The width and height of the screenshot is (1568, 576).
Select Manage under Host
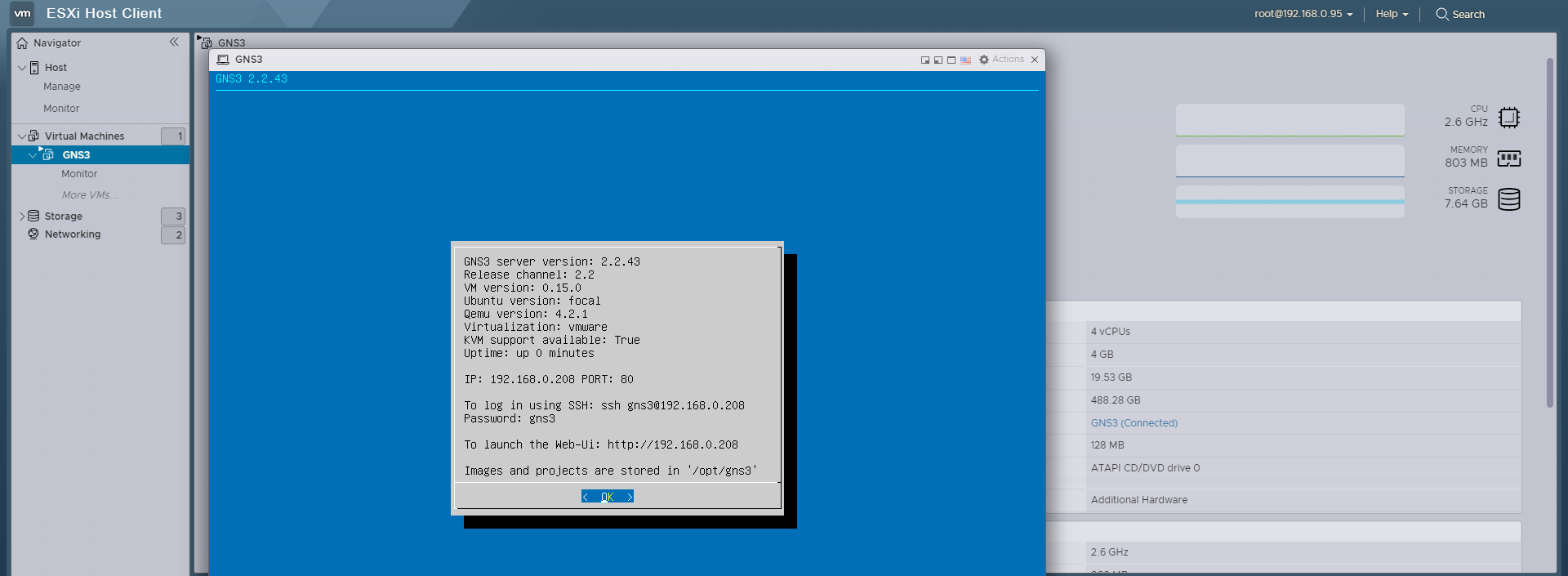click(62, 87)
